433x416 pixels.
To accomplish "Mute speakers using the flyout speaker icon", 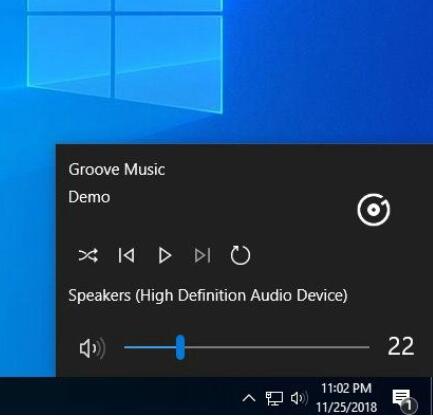I will pyautogui.click(x=92, y=348).
